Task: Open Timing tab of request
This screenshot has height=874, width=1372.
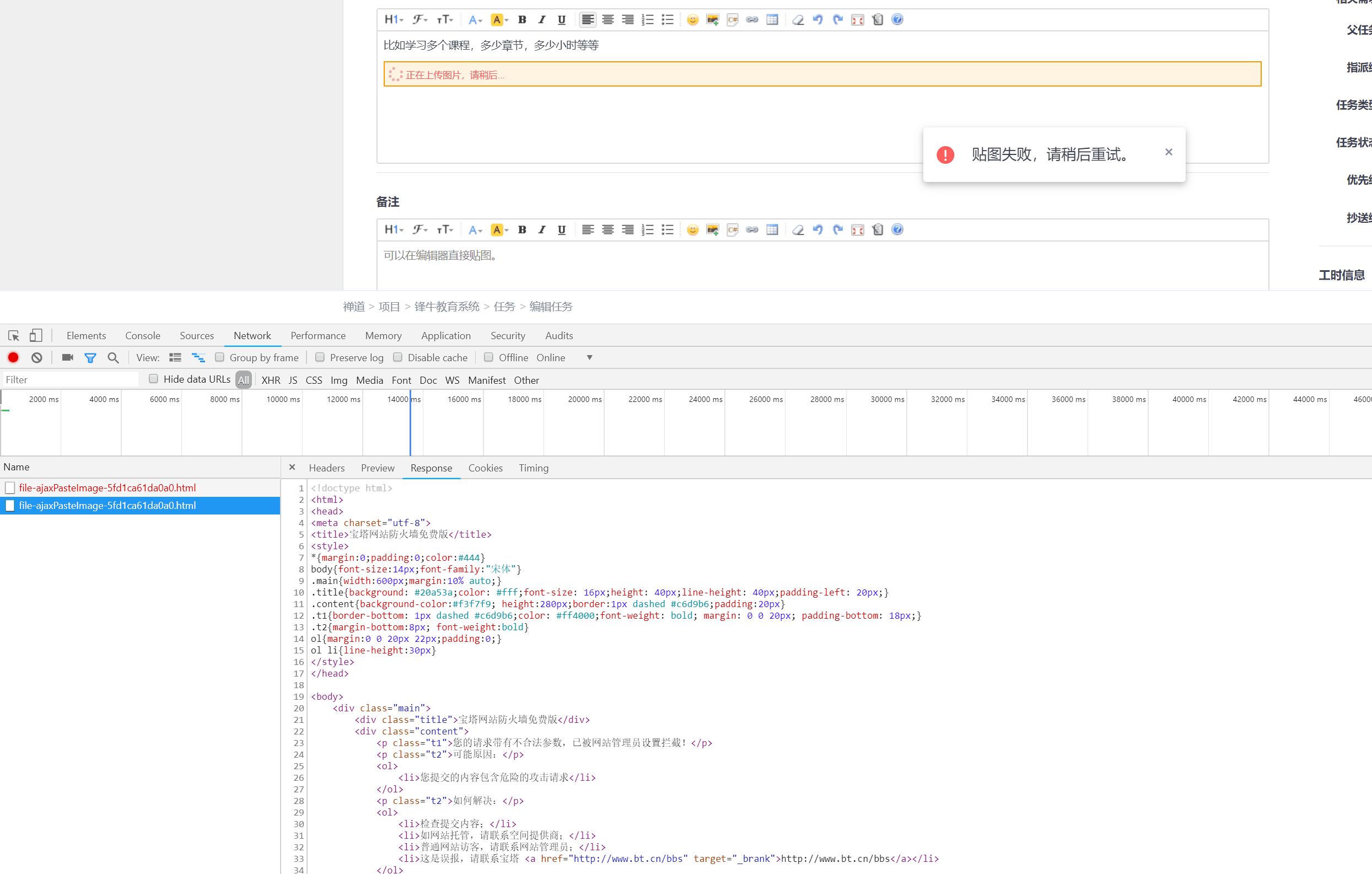Action: coord(533,468)
